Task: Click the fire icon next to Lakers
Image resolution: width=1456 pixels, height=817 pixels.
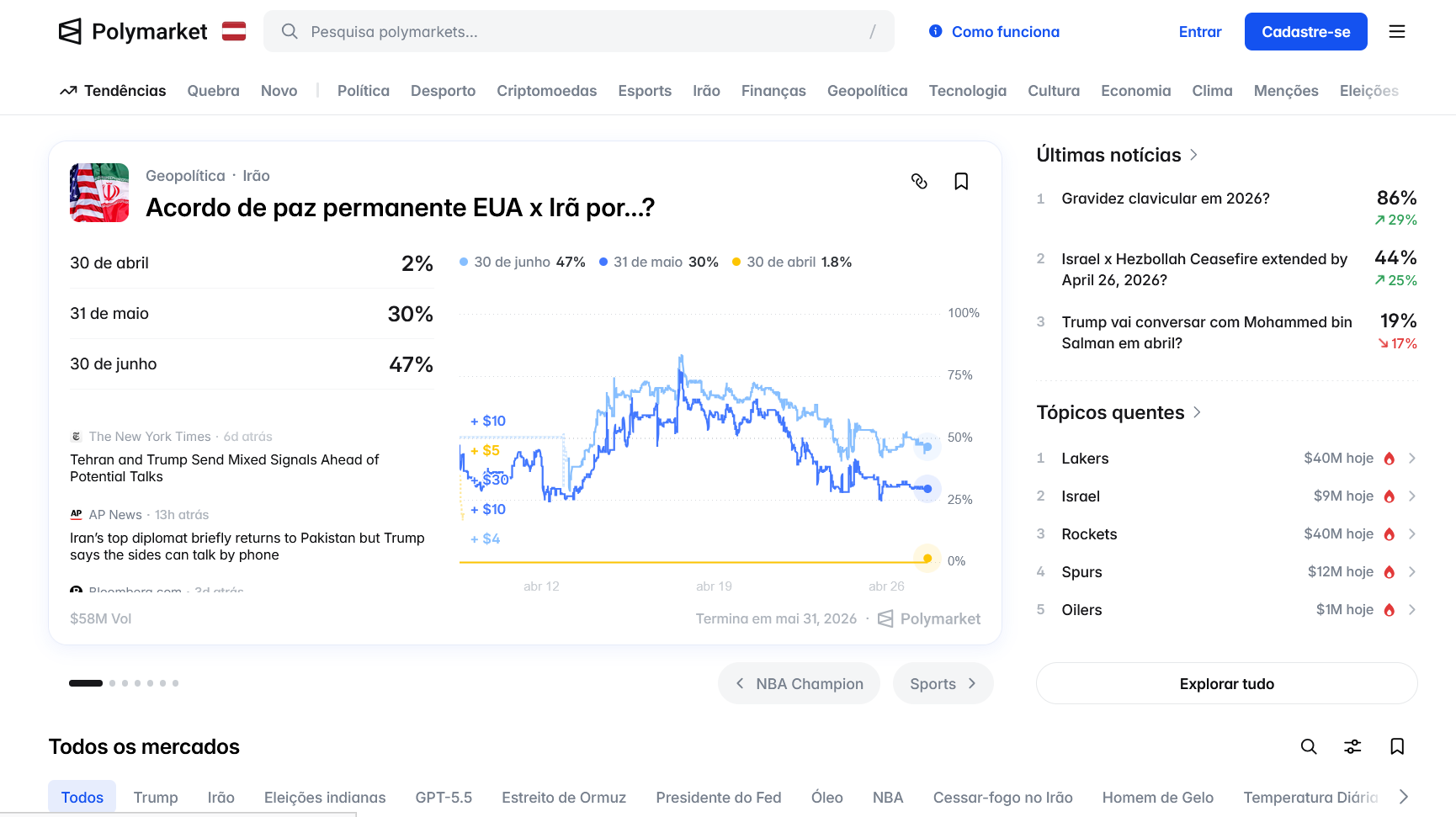Action: point(1390,458)
